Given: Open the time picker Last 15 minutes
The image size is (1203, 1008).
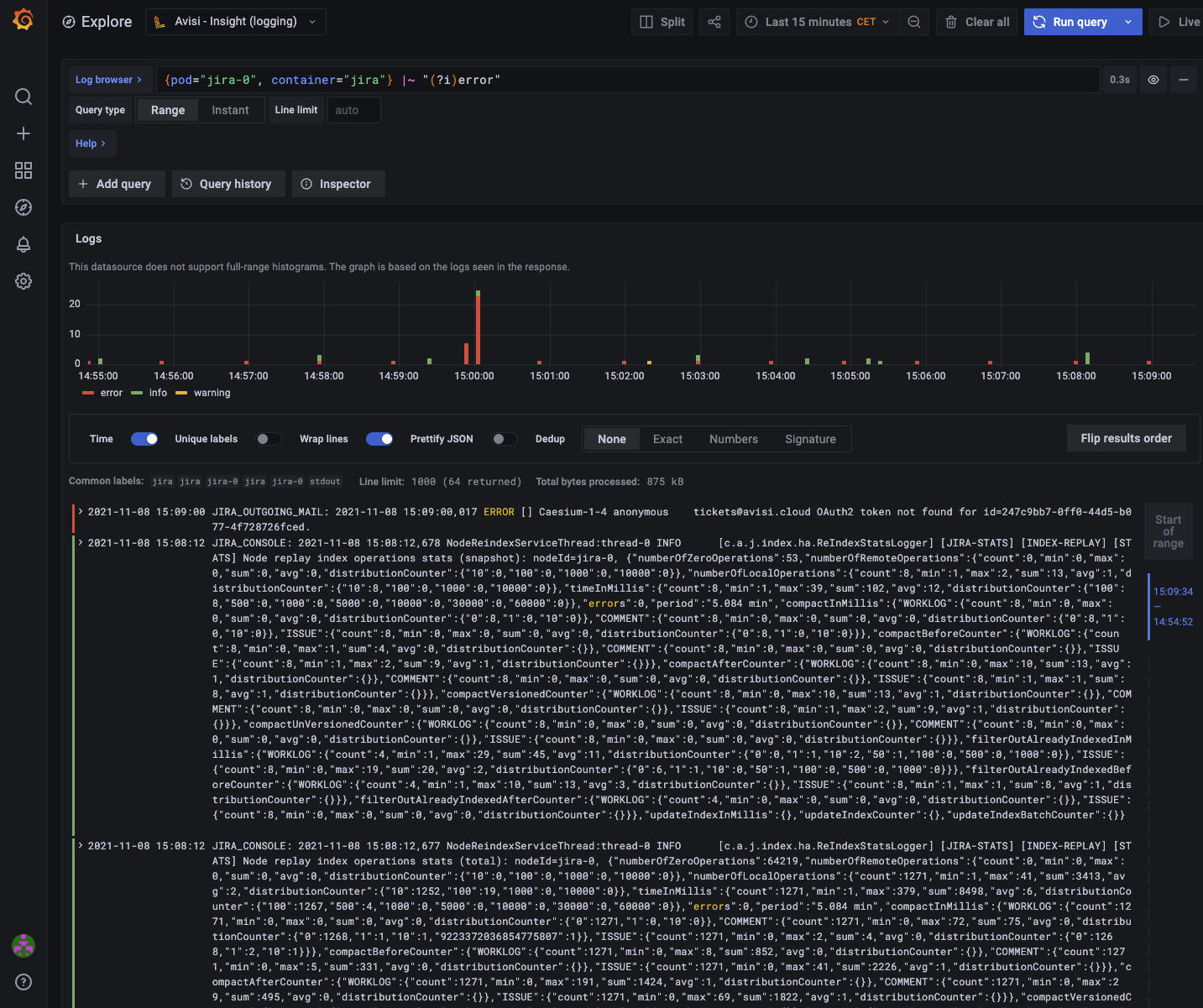Looking at the screenshot, I should 818,22.
